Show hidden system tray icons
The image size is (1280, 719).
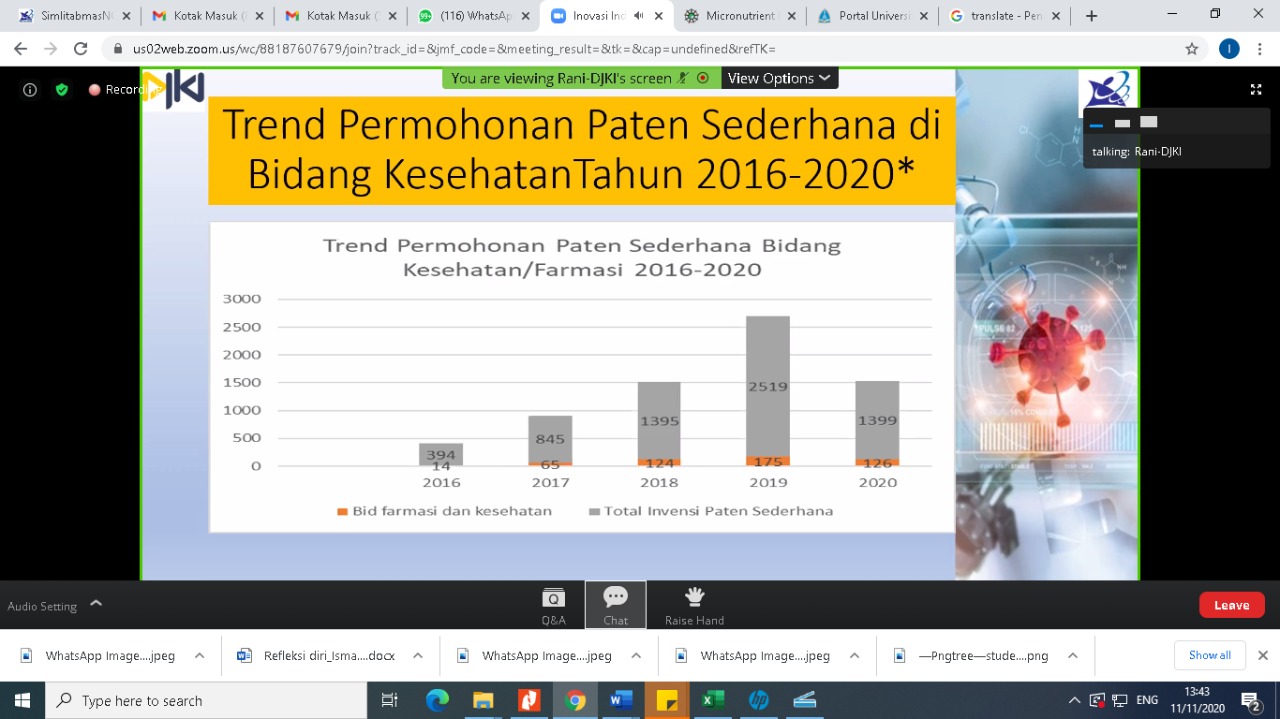coord(1074,700)
